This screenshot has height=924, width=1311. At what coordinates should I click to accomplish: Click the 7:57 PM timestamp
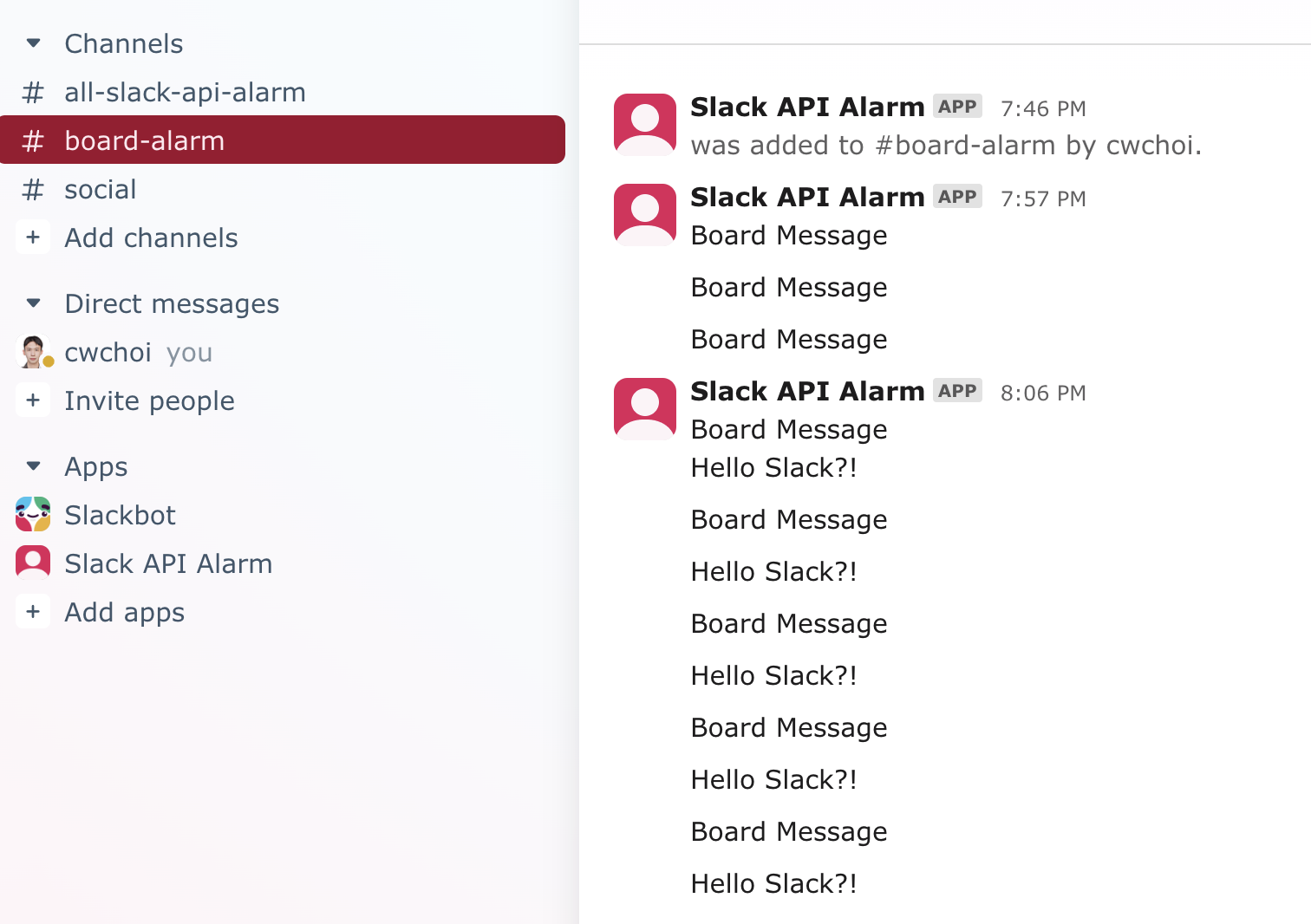pos(1043,198)
